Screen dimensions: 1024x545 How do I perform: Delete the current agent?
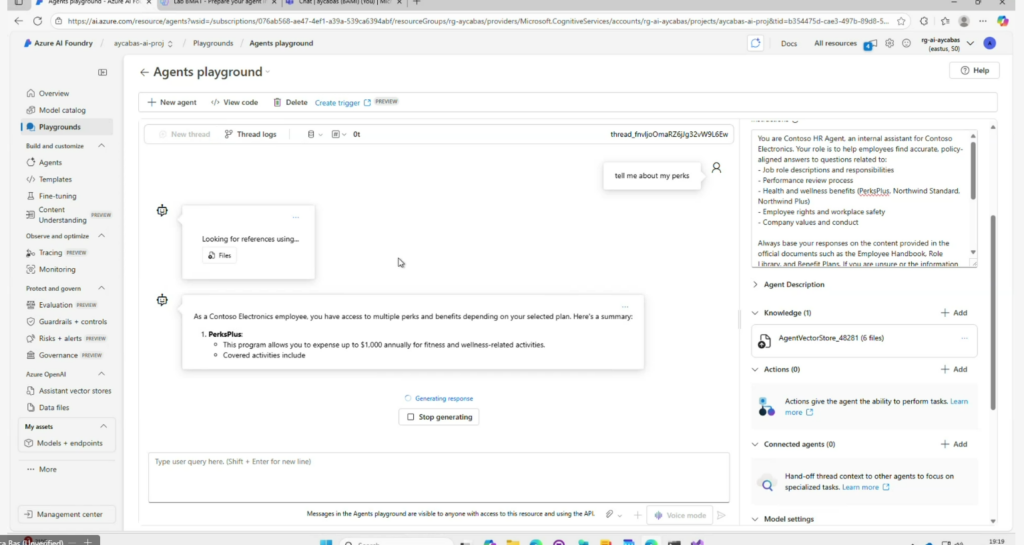pos(291,102)
